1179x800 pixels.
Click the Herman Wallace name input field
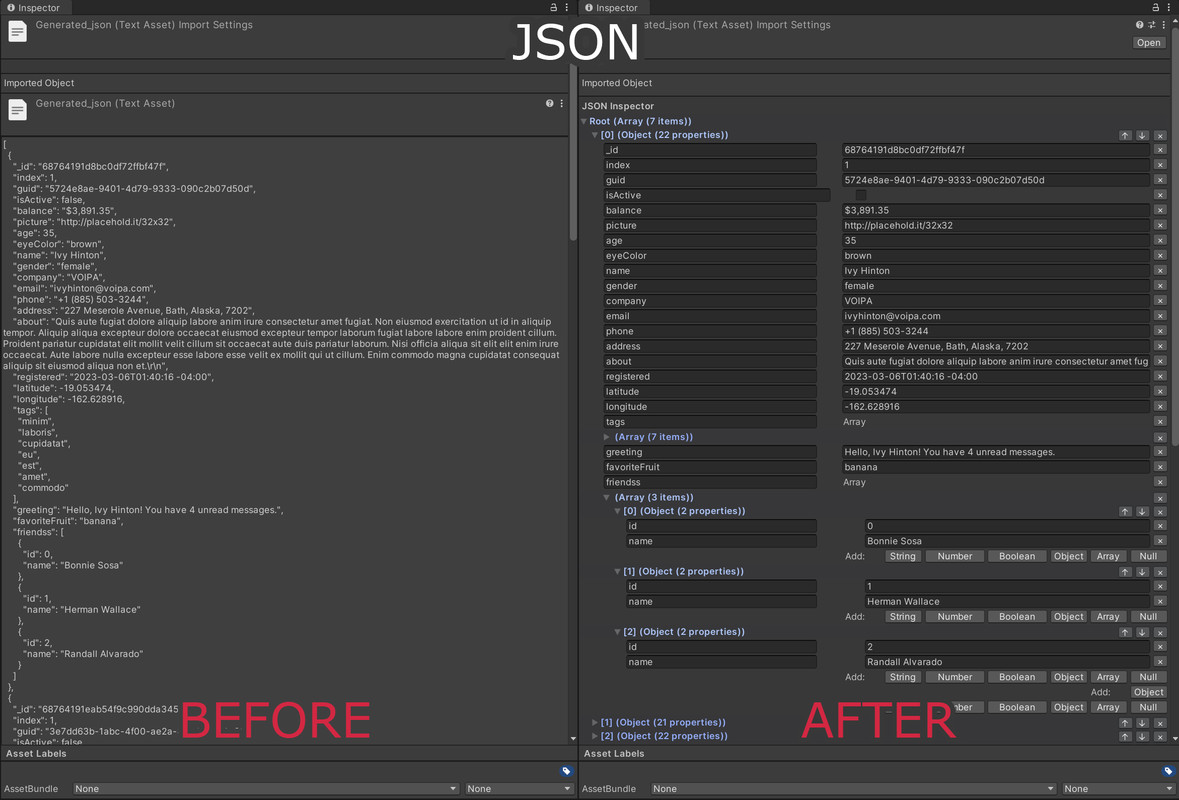click(1000, 601)
